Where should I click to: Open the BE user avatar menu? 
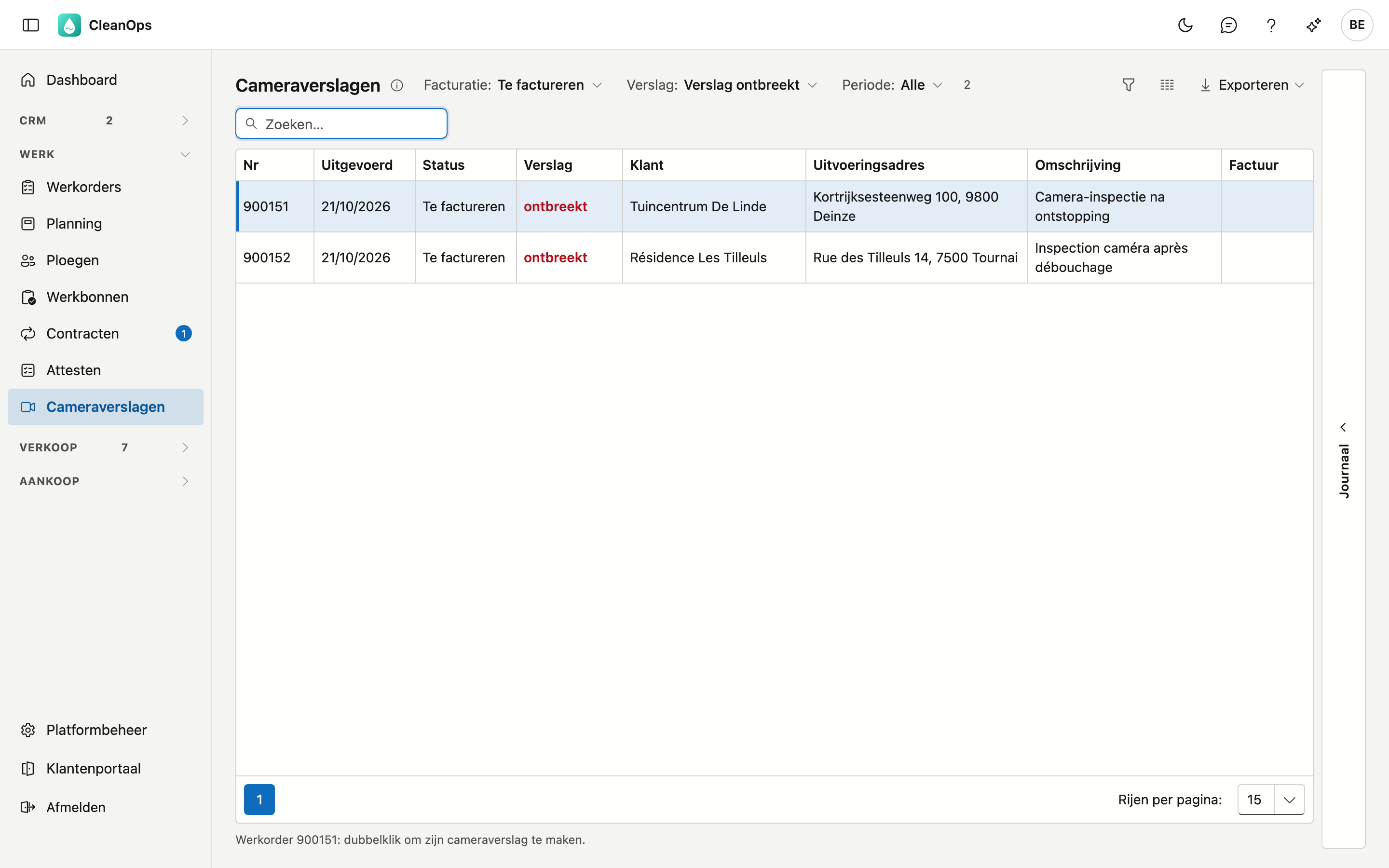1357,25
